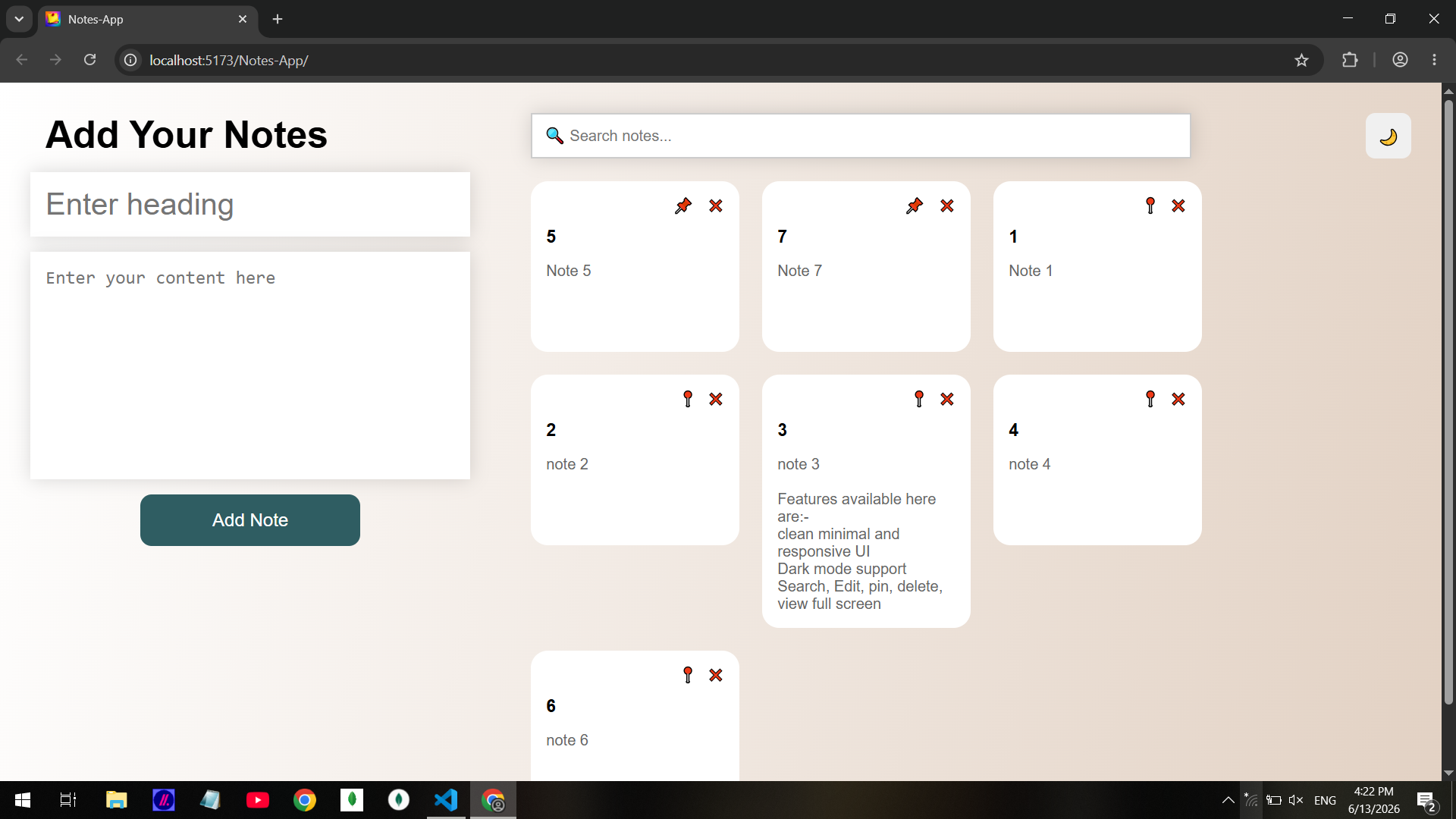This screenshot has height=819, width=1456.
Task: Delete note 4 with its red X
Action: click(x=1178, y=399)
